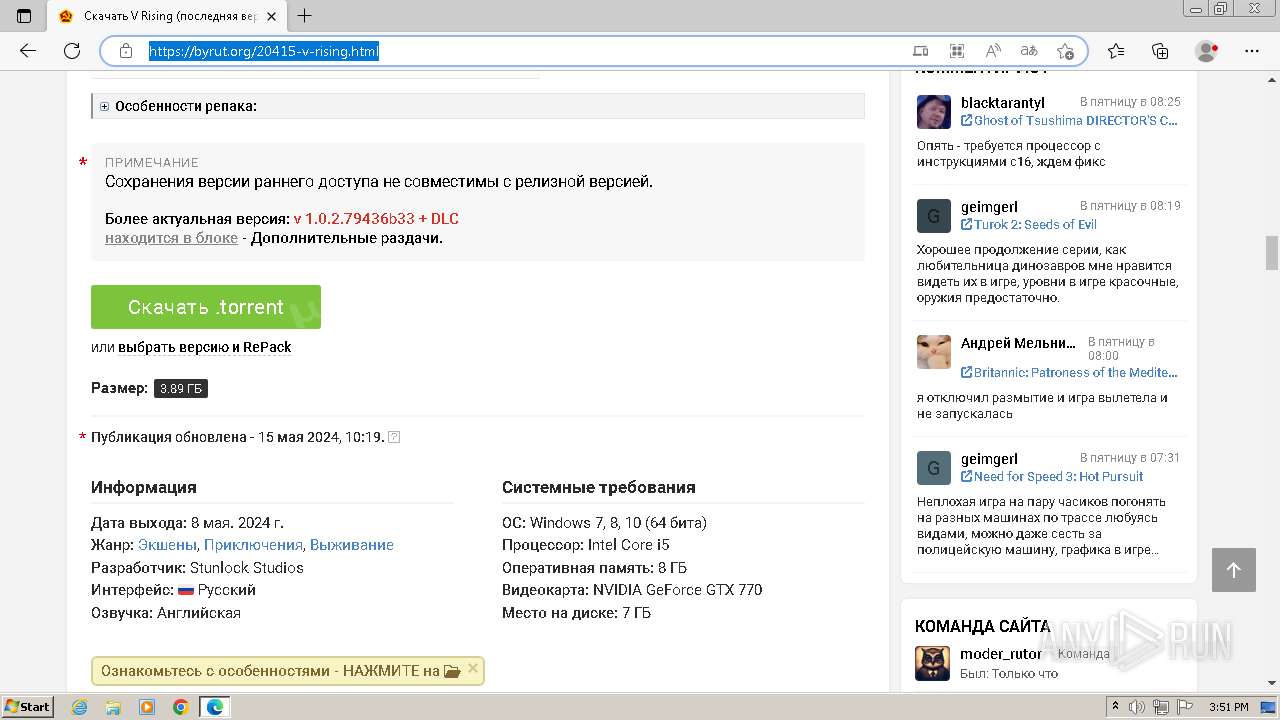The width and height of the screenshot is (1280, 720).
Task: Start Read Aloud from the address bar
Action: (993, 51)
